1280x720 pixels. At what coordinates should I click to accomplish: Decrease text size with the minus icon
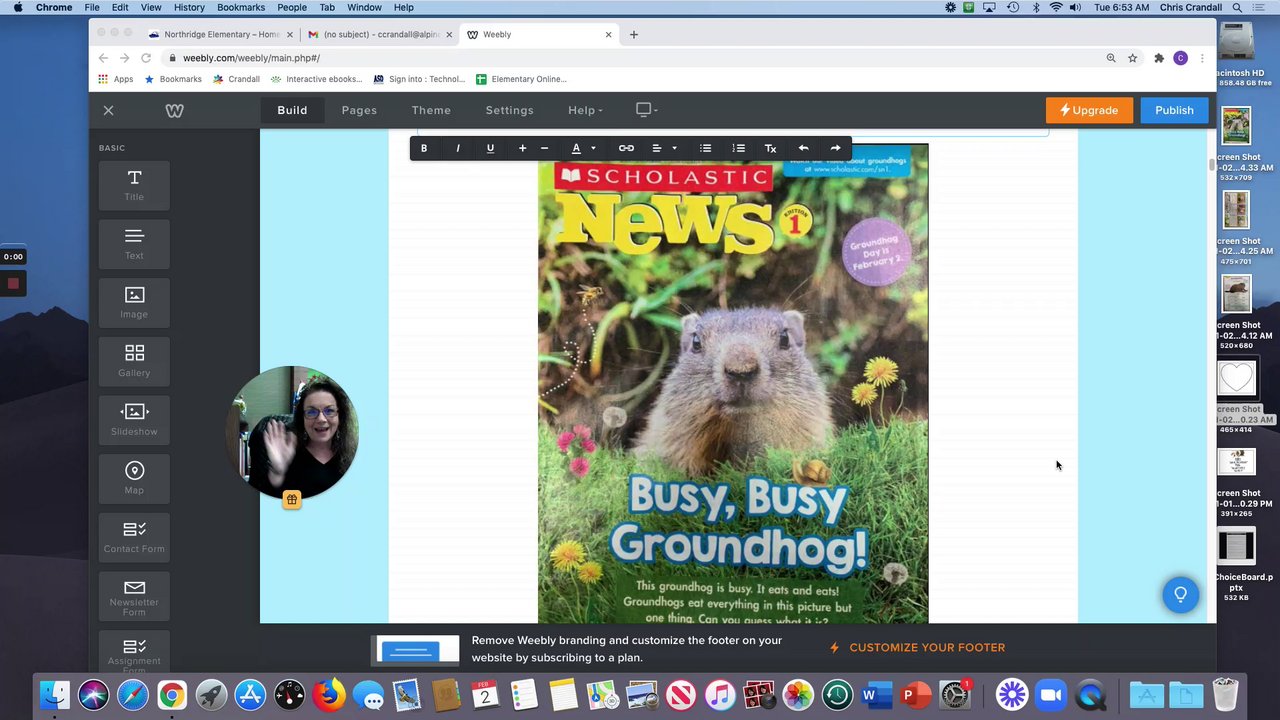tap(544, 148)
